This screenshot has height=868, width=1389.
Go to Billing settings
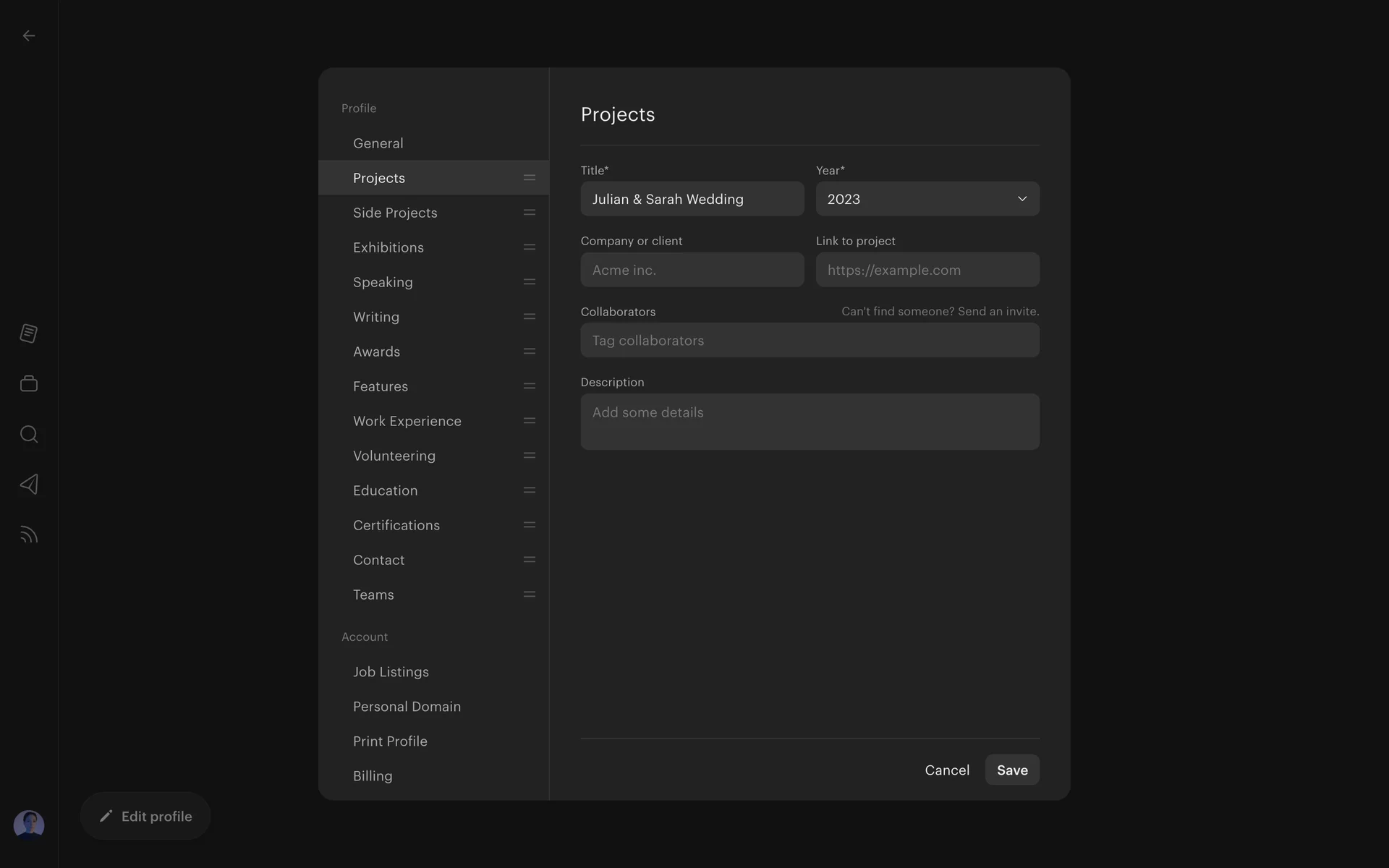(x=373, y=776)
